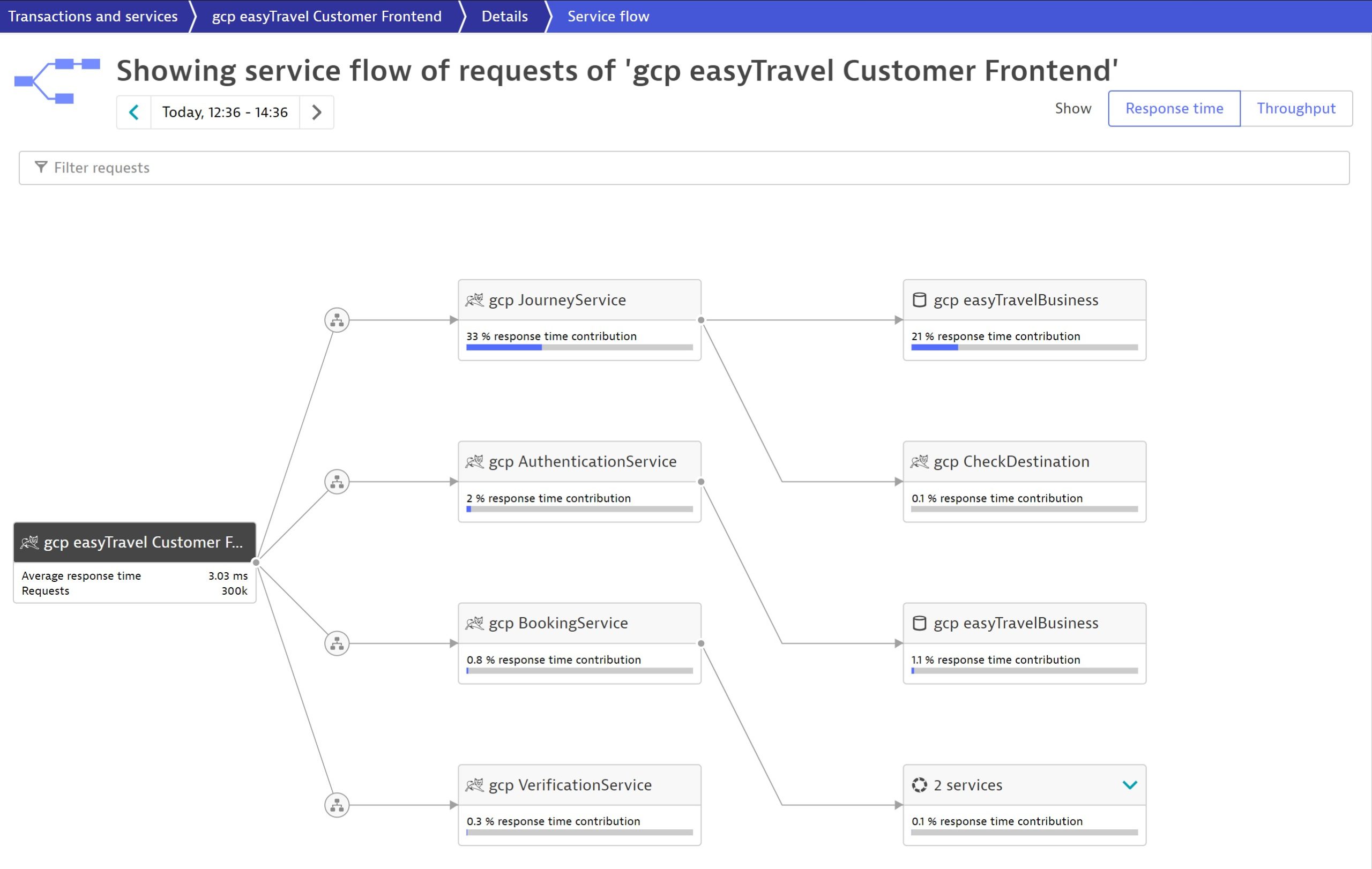The image size is (1372, 869).
Task: Click the 2 % response time contribution bar
Action: click(x=579, y=509)
